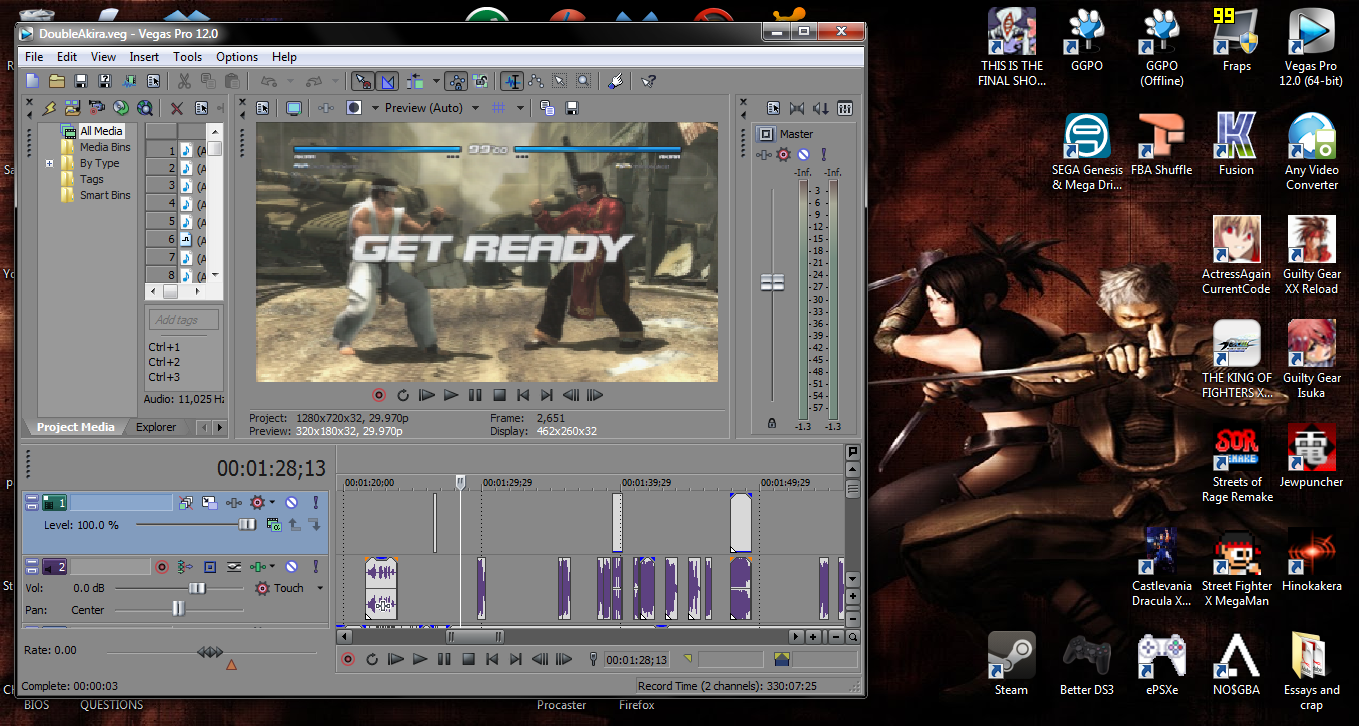1359x726 pixels.
Task: Solo audio track 2
Action: point(316,567)
